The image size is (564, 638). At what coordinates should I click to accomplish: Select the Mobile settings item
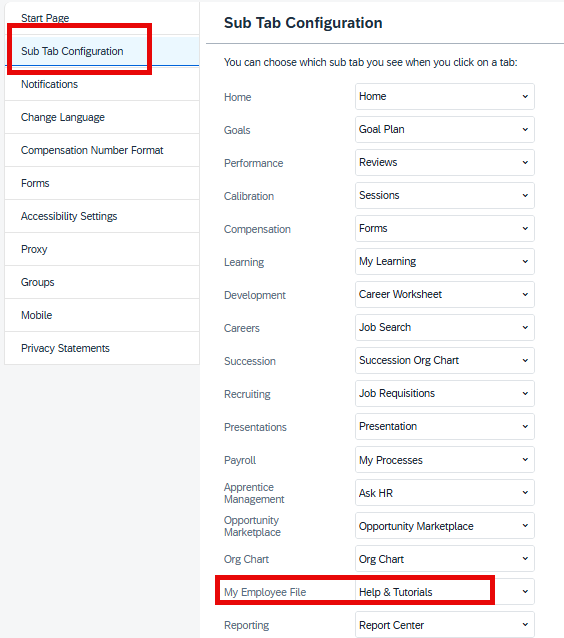[102, 315]
